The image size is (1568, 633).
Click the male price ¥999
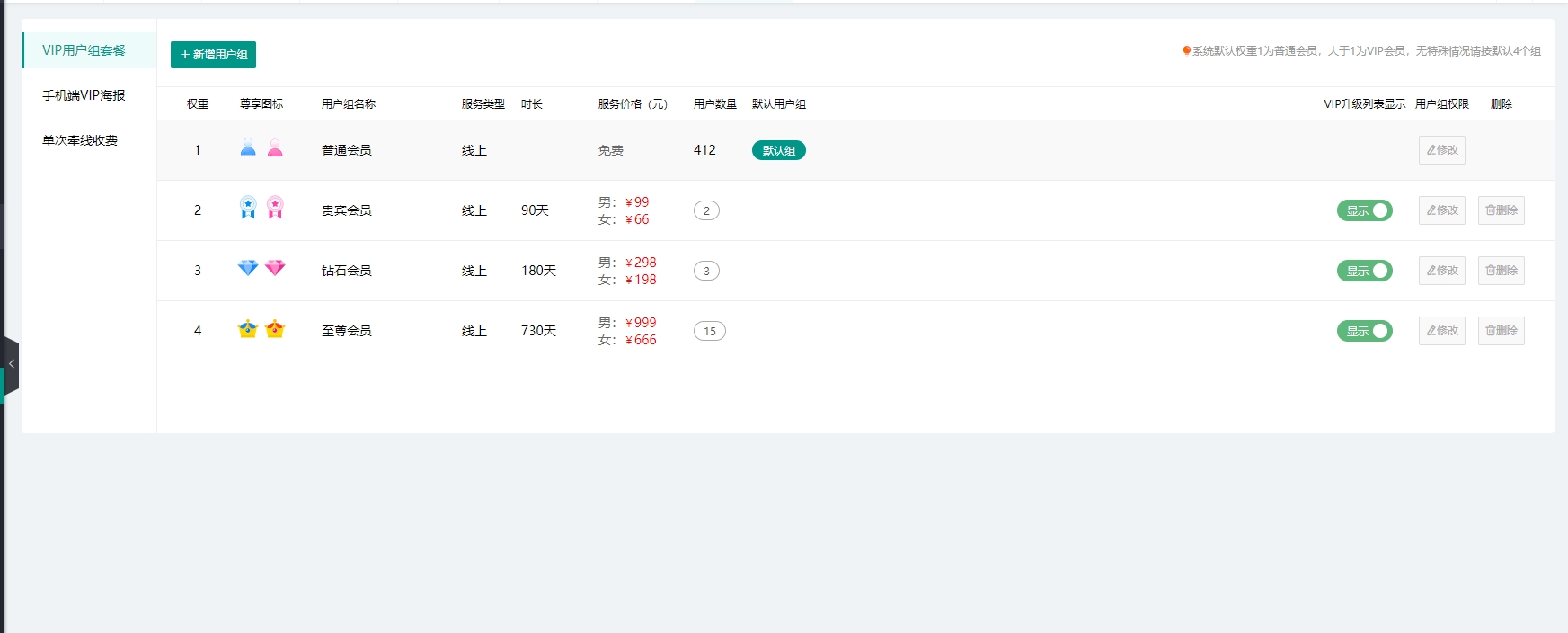[x=641, y=323]
